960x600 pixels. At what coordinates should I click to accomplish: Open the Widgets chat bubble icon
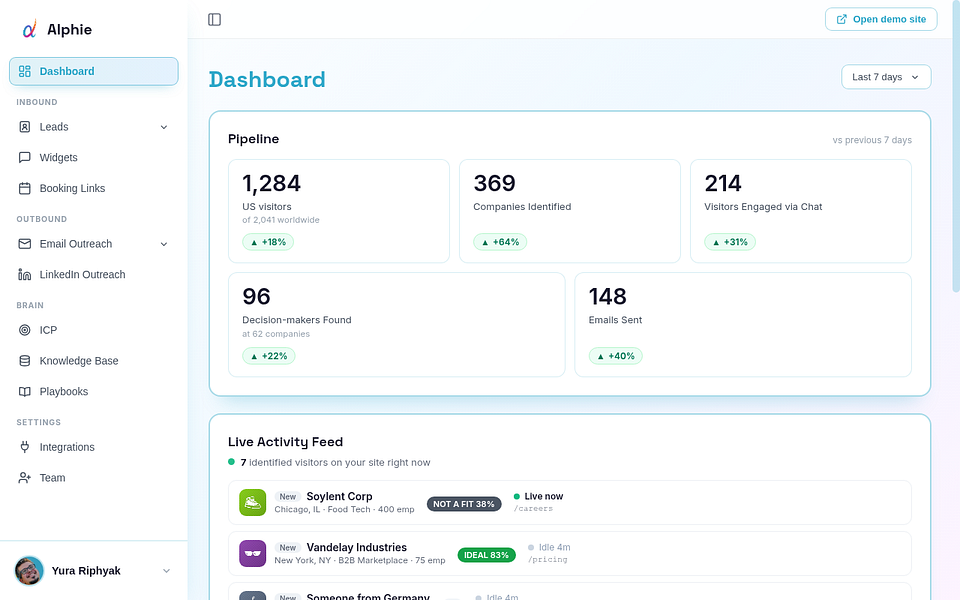(x=24, y=157)
